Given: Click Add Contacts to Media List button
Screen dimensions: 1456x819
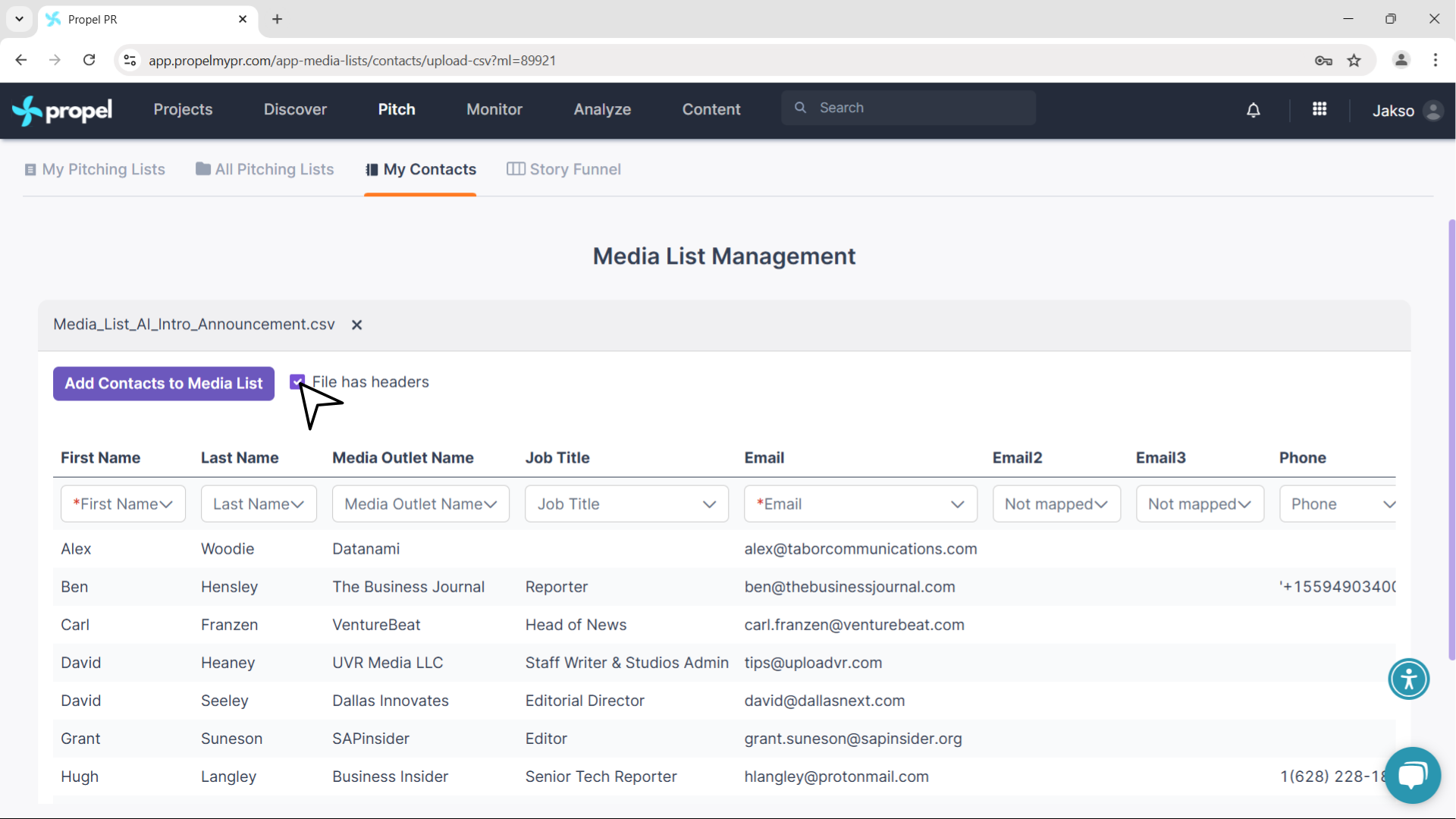Looking at the screenshot, I should tap(164, 384).
